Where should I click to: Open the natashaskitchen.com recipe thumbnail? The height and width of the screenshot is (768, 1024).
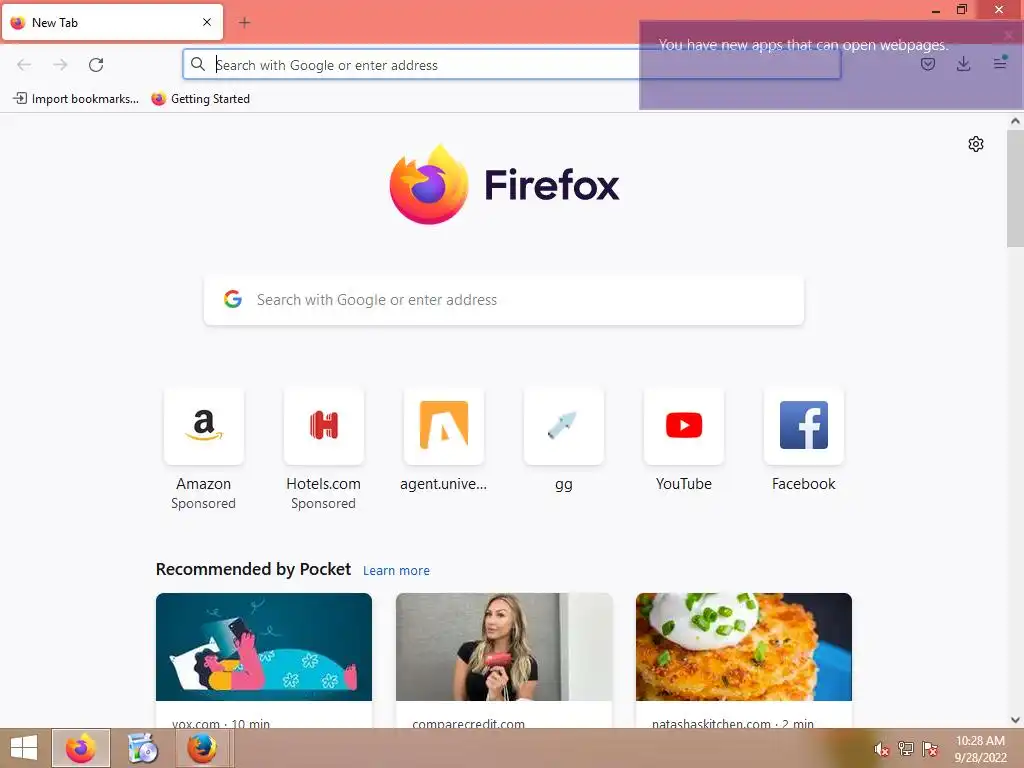click(744, 647)
